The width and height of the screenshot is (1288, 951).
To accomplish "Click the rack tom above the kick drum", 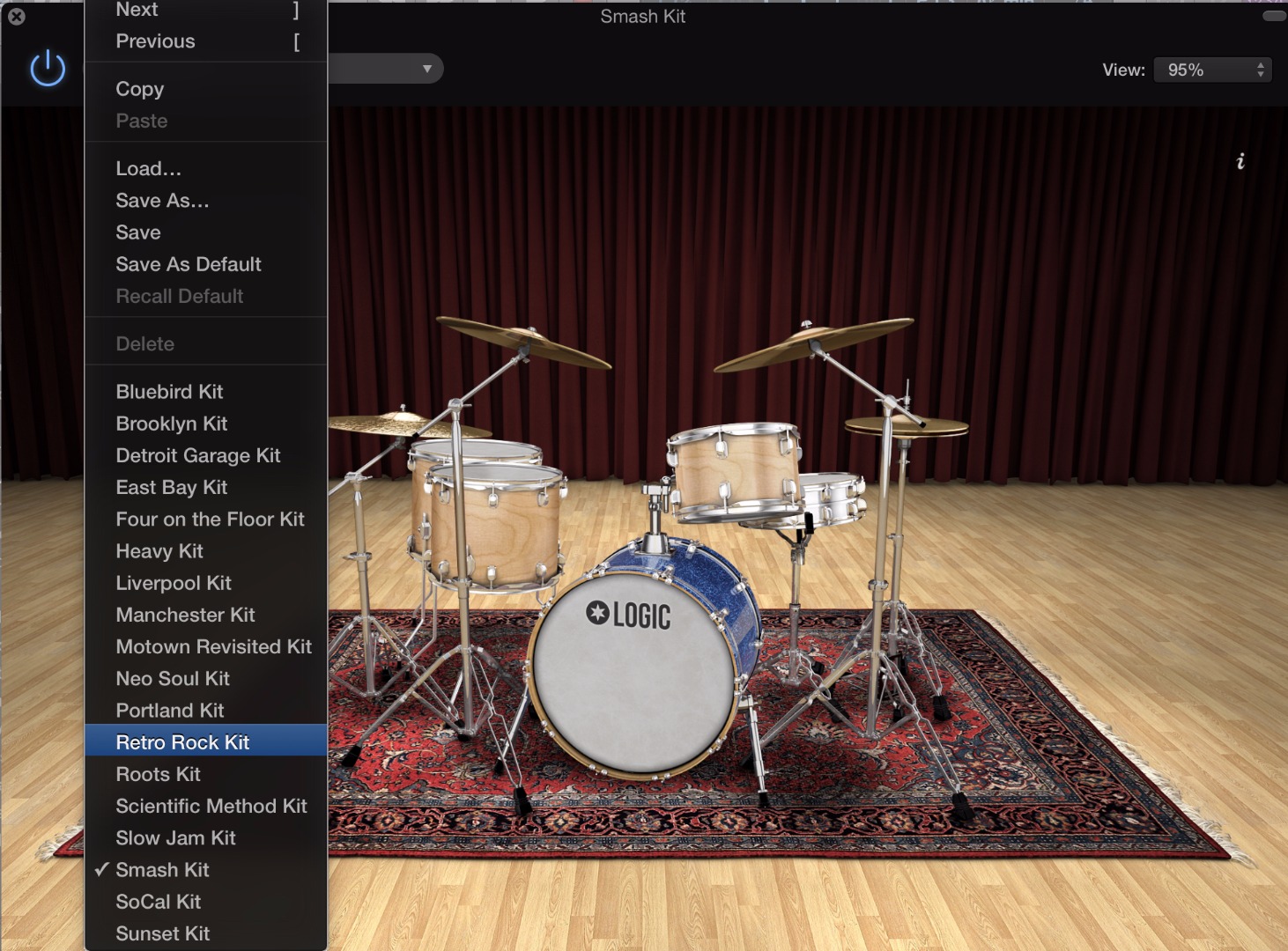I will 735,472.
